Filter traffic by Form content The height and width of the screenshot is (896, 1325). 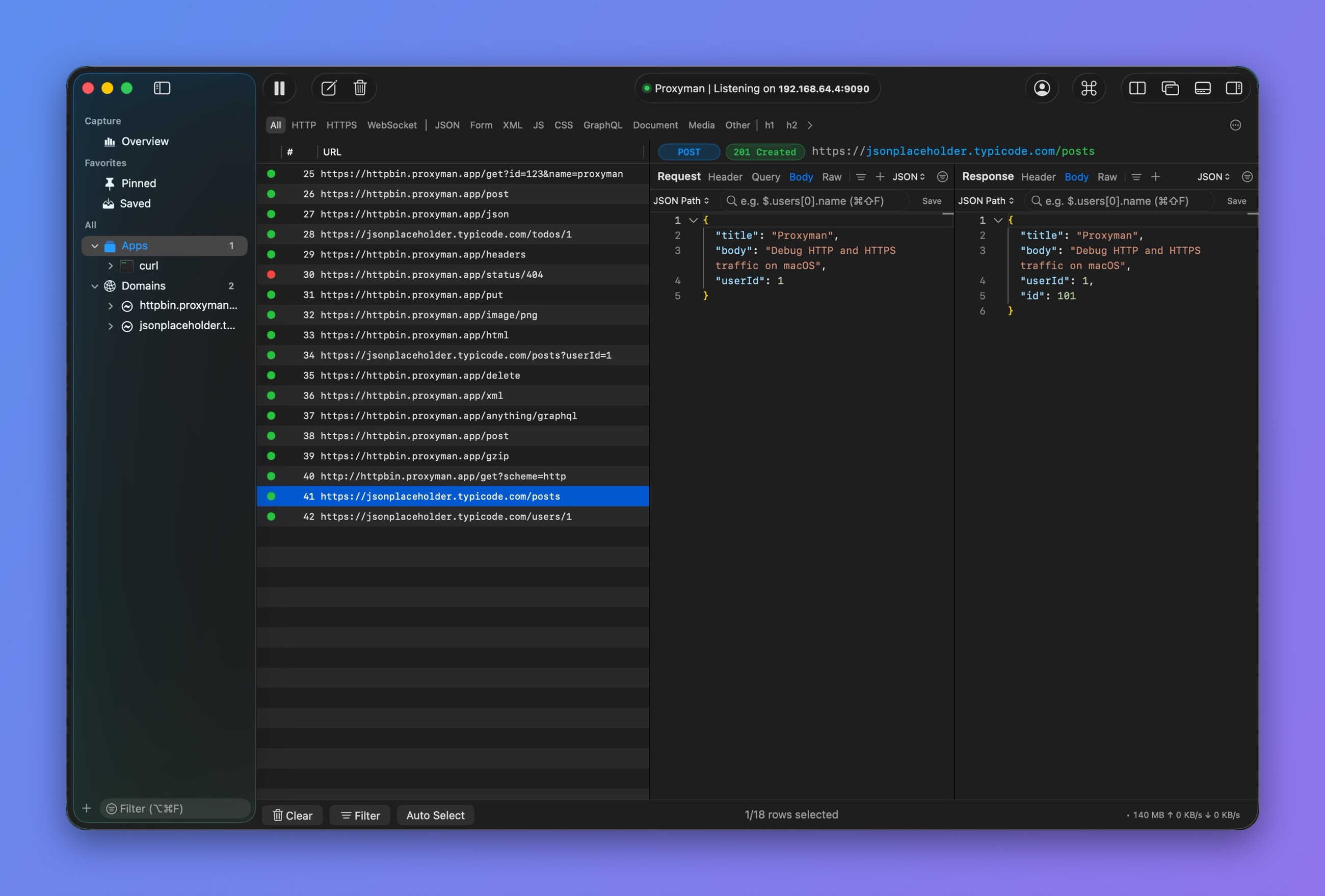(x=481, y=125)
